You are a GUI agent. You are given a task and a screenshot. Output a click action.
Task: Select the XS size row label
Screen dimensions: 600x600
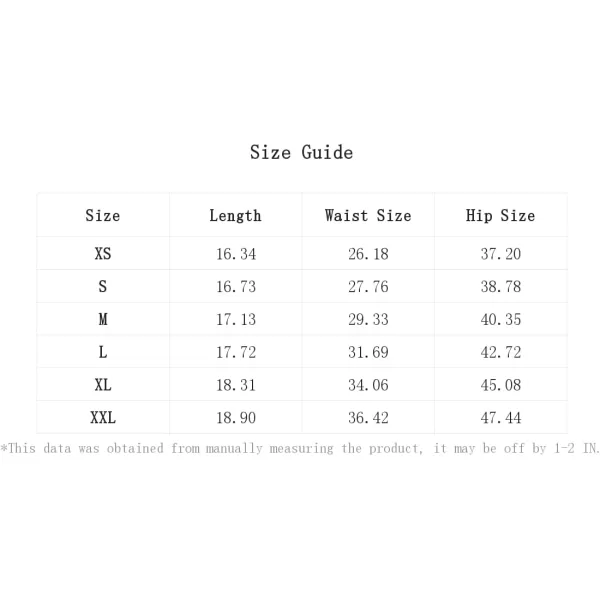pos(103,253)
